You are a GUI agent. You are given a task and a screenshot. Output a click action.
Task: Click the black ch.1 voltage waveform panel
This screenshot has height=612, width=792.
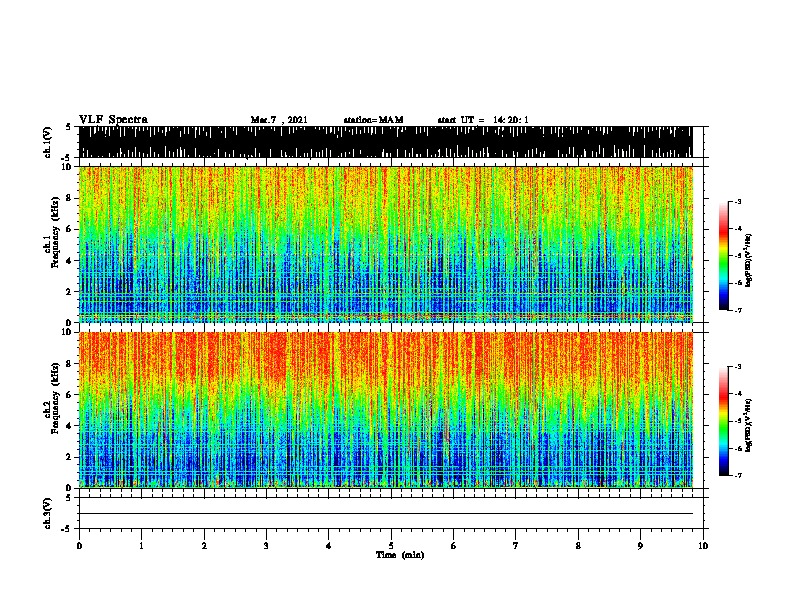(386, 142)
